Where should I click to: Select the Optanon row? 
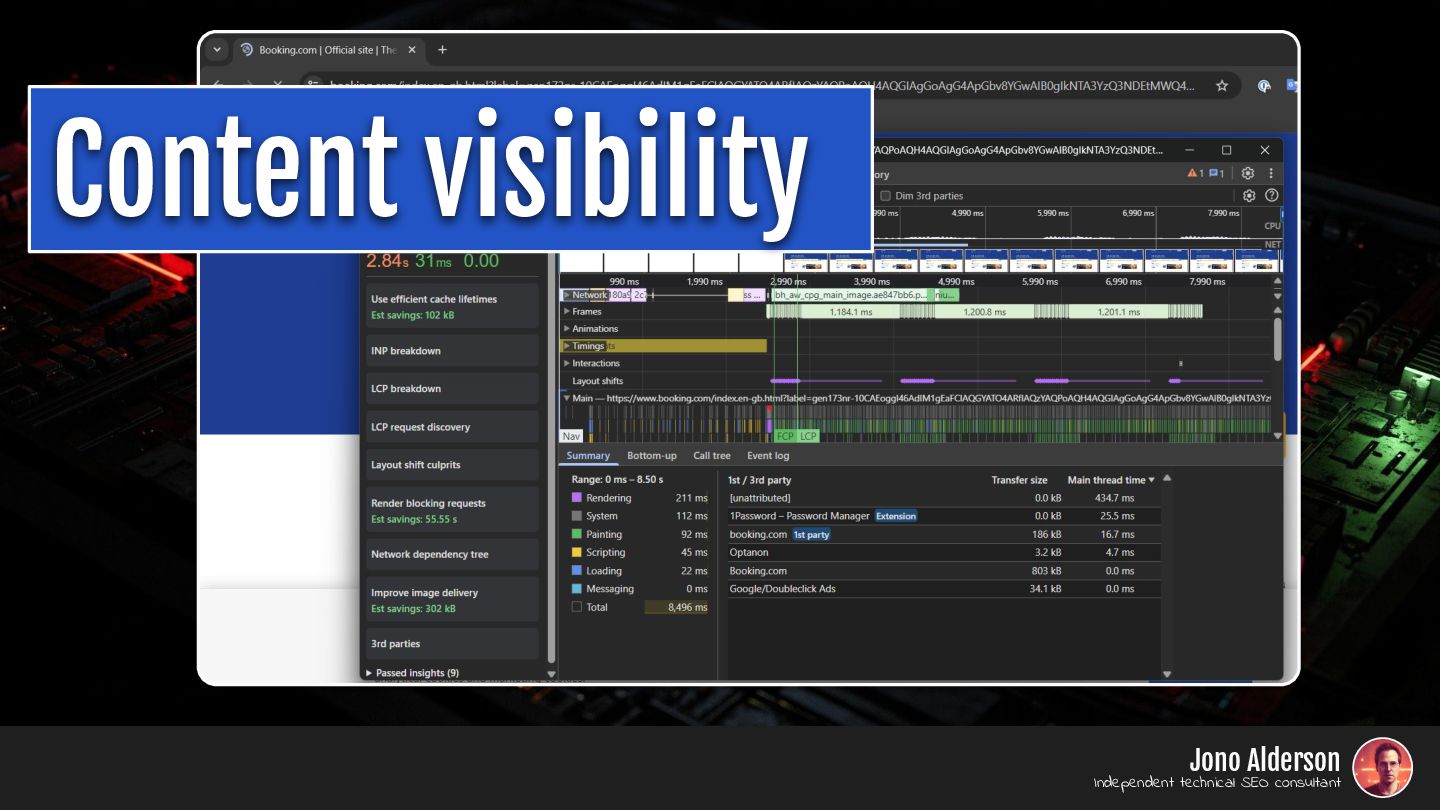944,553
